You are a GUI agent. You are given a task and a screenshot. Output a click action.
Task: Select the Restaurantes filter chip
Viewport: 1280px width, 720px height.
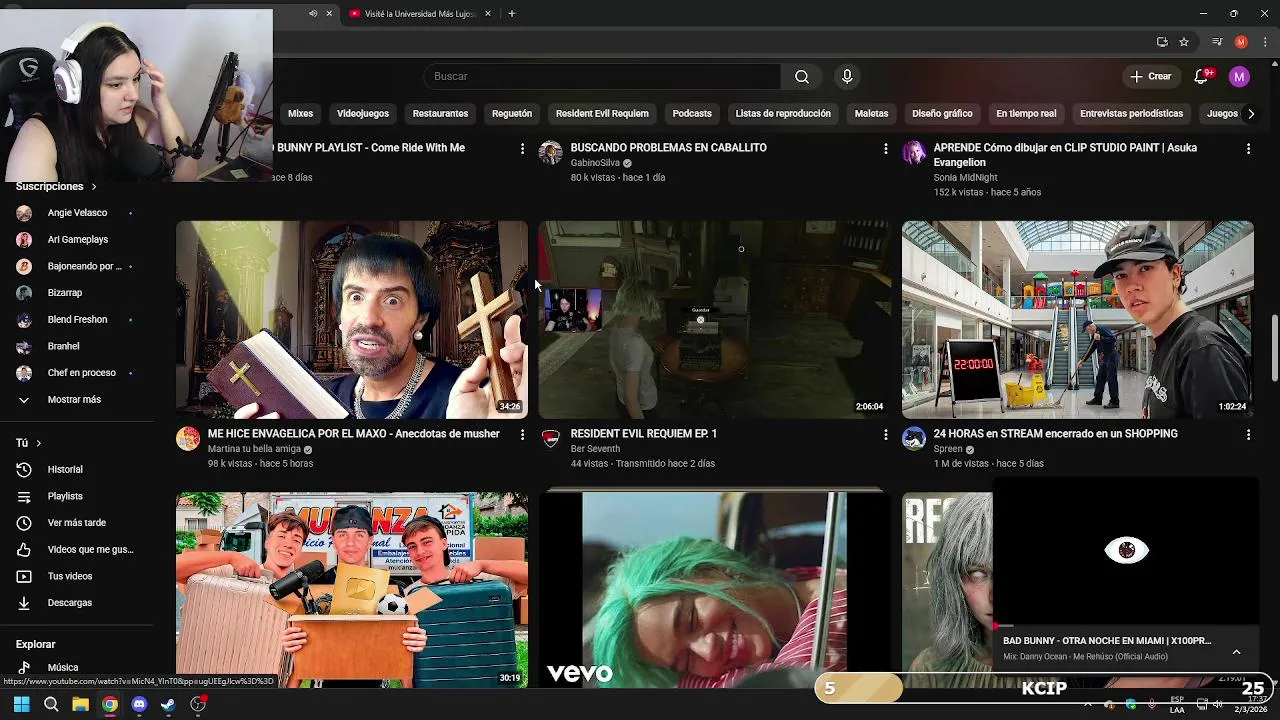pyautogui.click(x=440, y=114)
